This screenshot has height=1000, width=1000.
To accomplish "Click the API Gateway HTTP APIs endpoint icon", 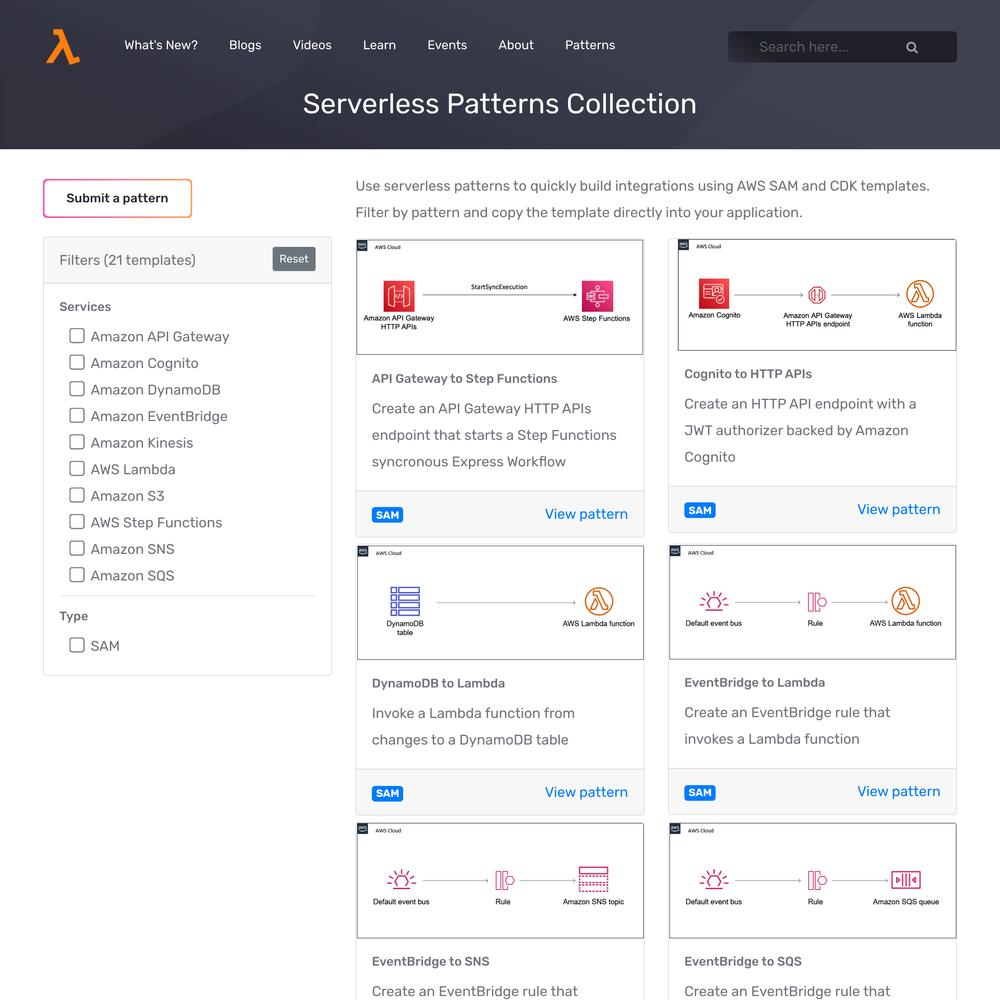I will coord(817,295).
